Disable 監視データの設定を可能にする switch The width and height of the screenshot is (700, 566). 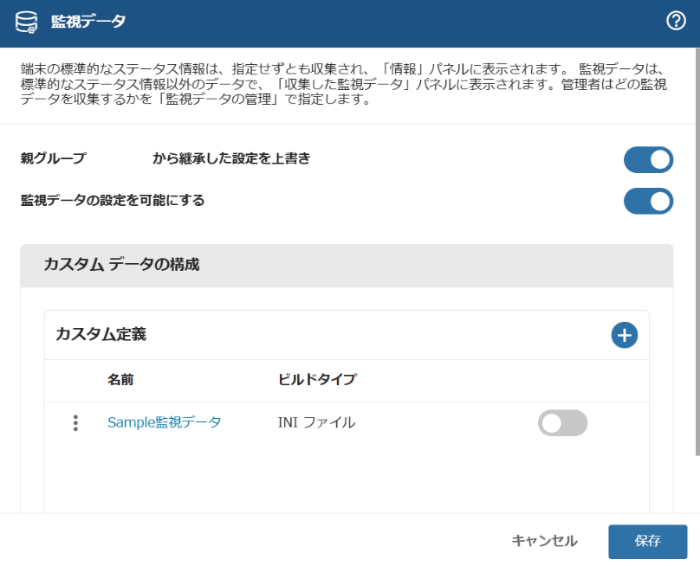[648, 201]
